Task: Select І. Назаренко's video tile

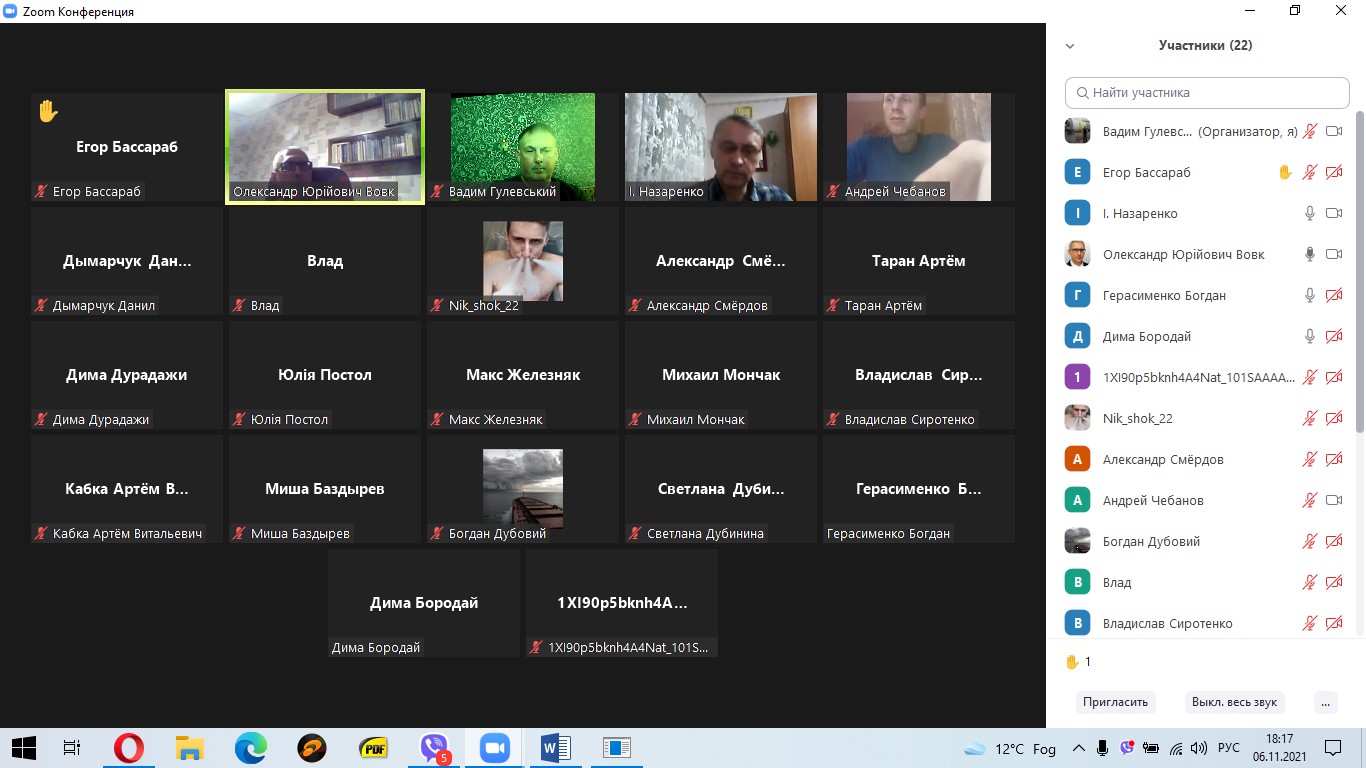Action: tap(721, 147)
